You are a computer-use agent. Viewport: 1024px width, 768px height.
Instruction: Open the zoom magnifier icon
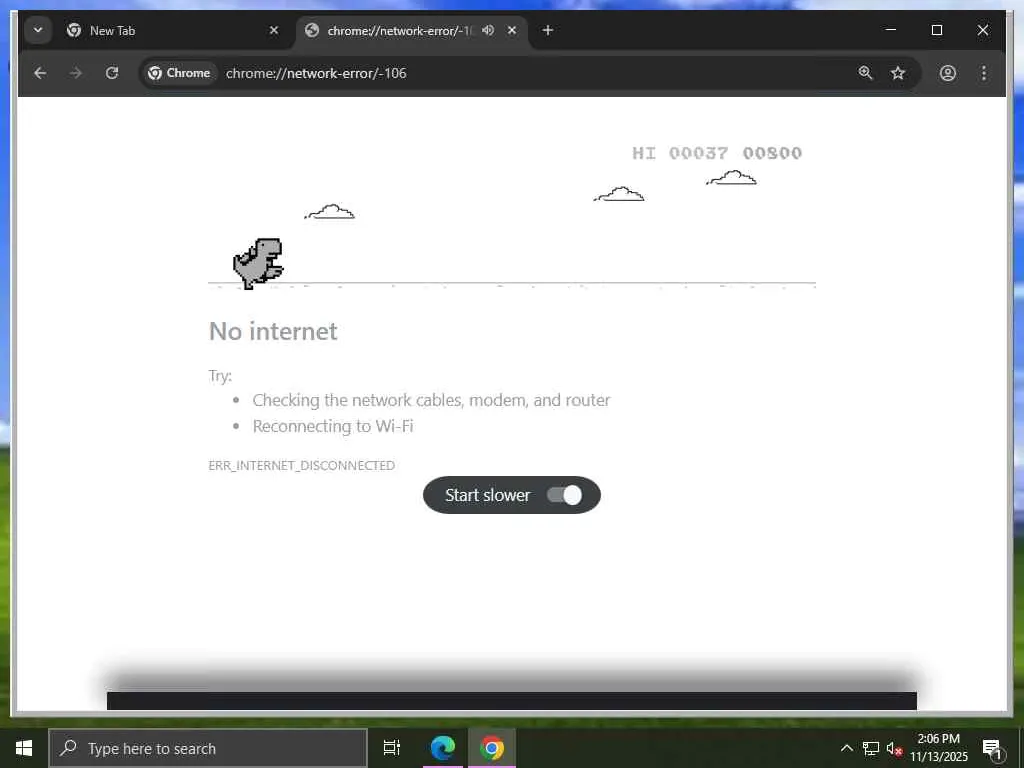[865, 73]
